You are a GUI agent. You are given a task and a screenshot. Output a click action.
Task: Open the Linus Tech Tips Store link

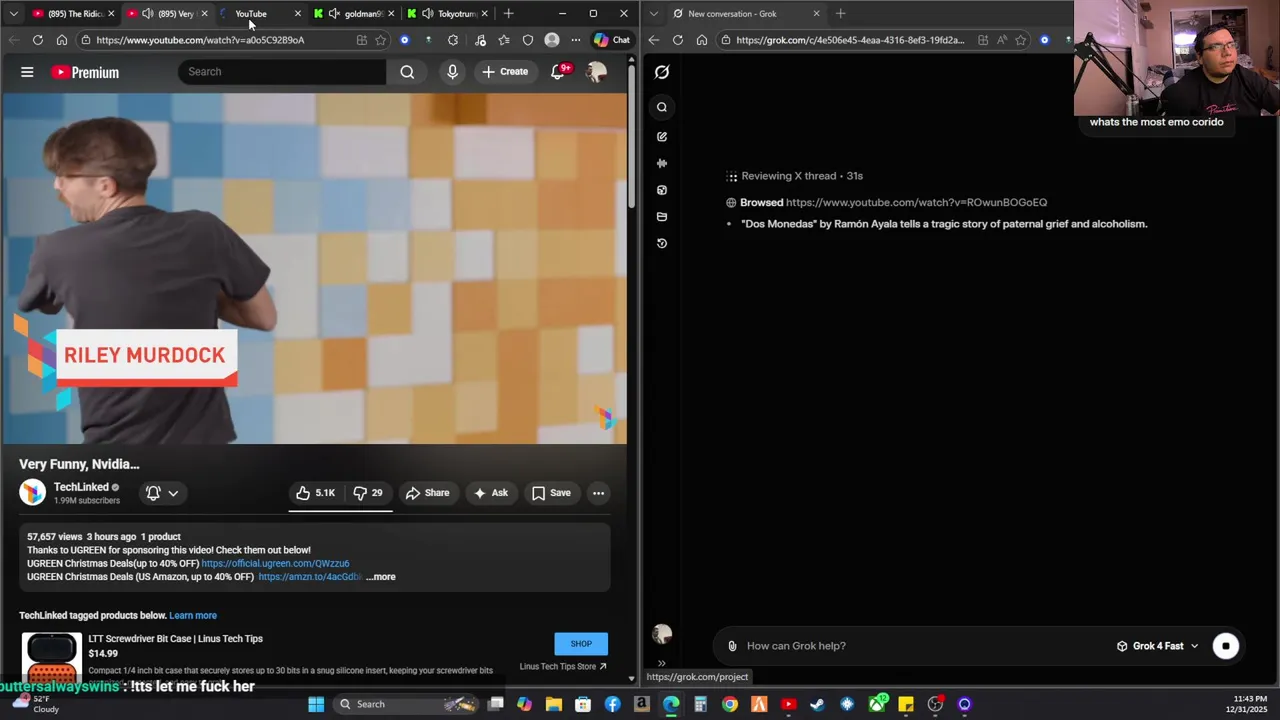[563, 667]
